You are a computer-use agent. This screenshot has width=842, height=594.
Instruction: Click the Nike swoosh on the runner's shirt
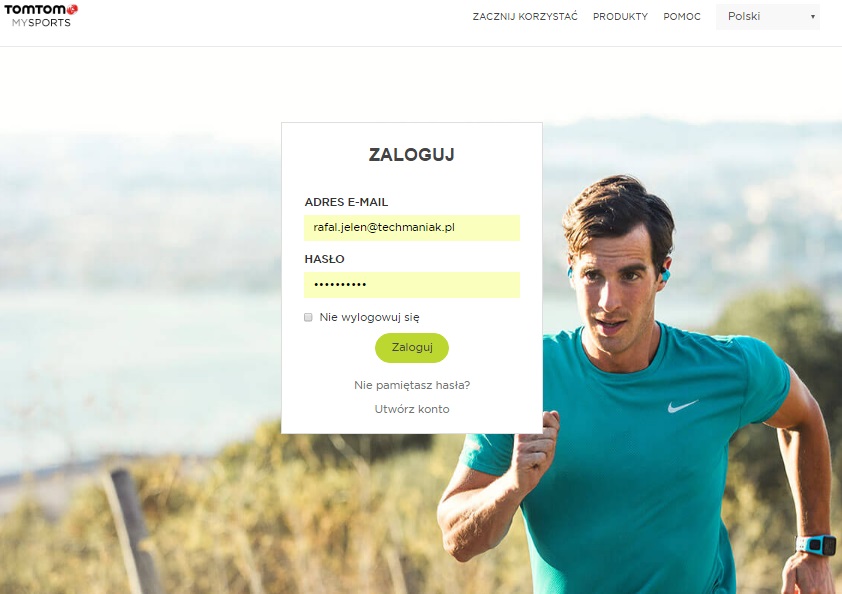(x=682, y=407)
